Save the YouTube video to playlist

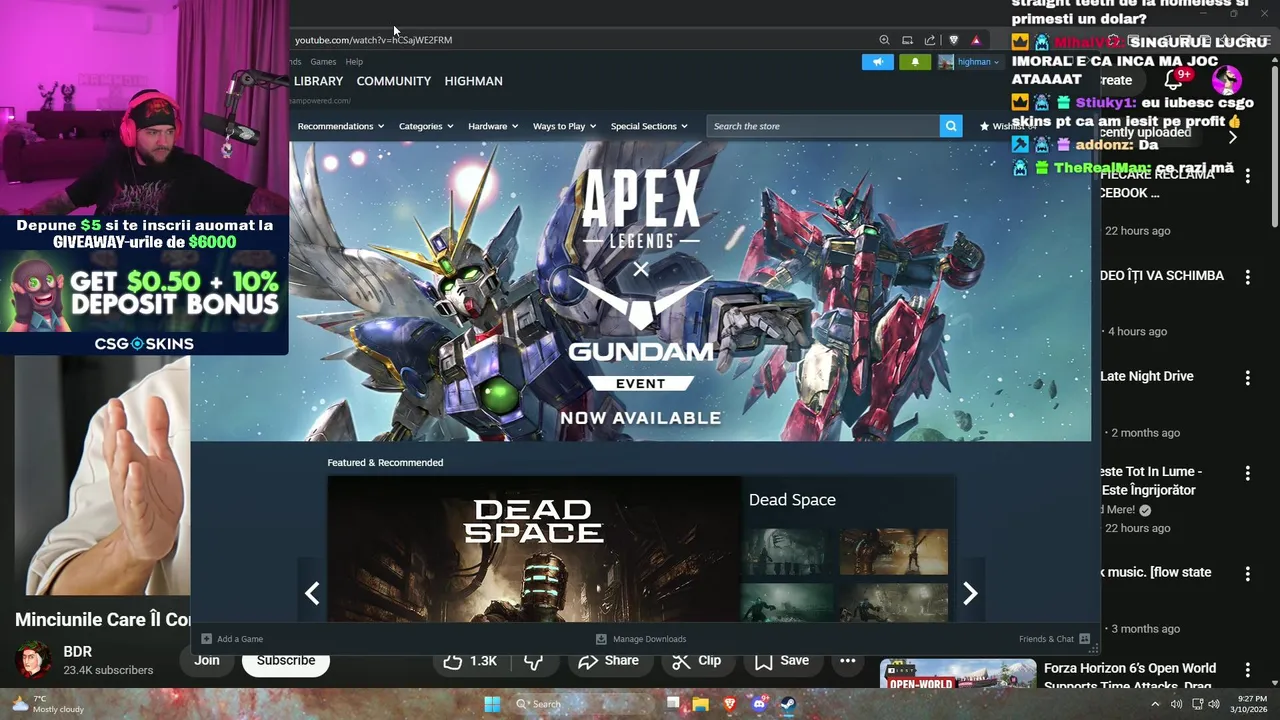(x=782, y=661)
